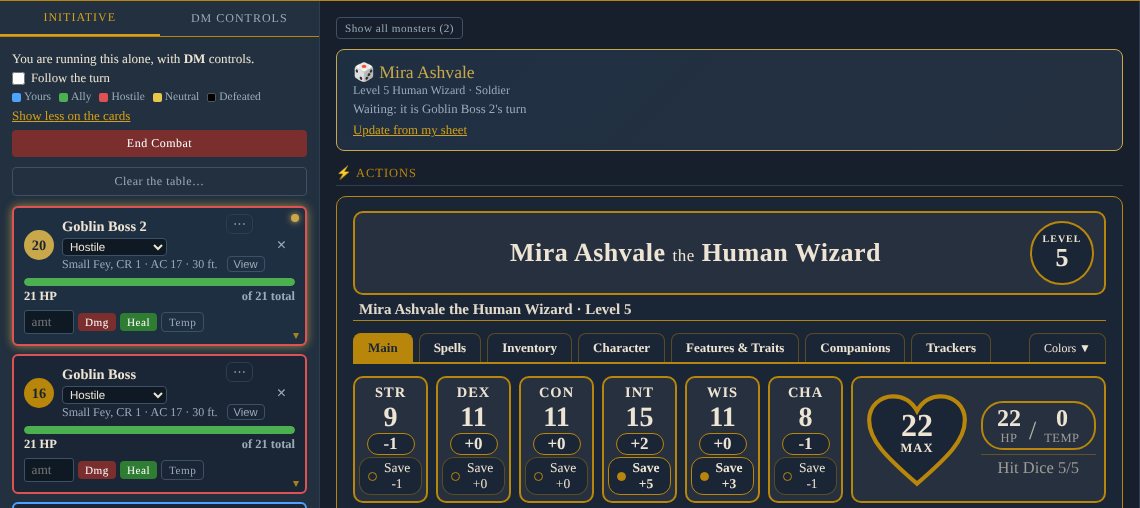This screenshot has width=1140, height=508.
Task: Expand the Goblin Boss card arrow
Action: click(296, 484)
